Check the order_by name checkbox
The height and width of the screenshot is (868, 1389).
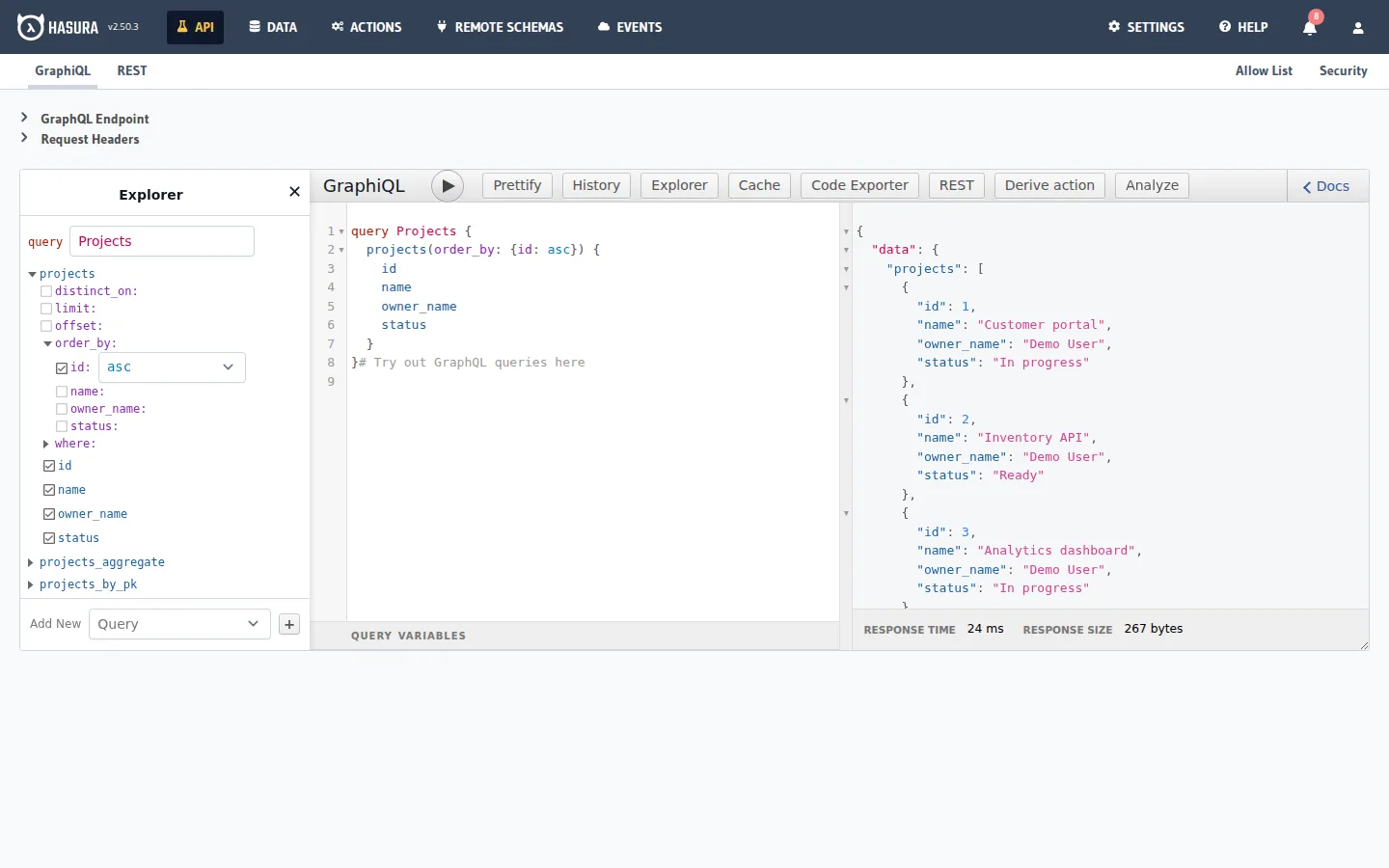coord(62,392)
